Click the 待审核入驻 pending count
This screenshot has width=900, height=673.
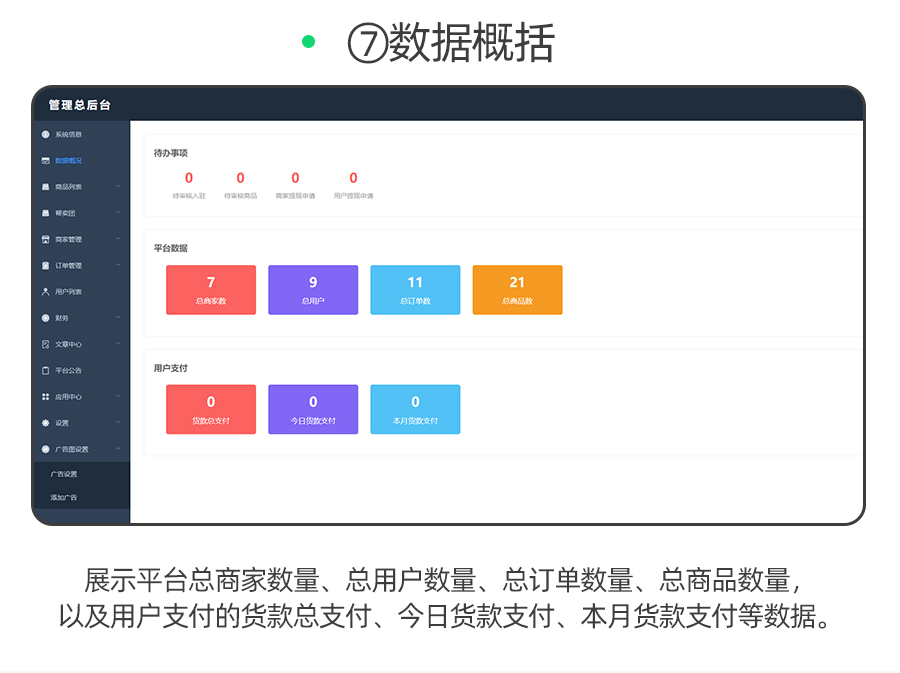(189, 179)
